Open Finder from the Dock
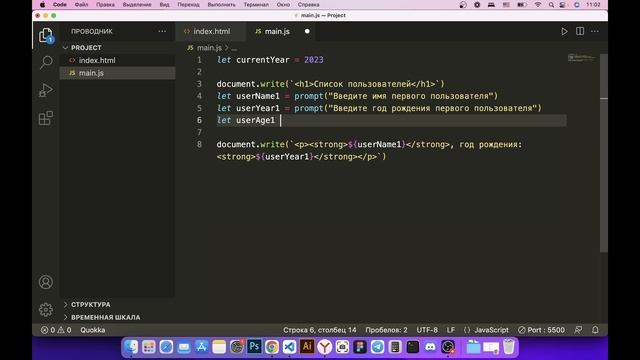Viewport: 640px width, 360px height. click(131, 347)
